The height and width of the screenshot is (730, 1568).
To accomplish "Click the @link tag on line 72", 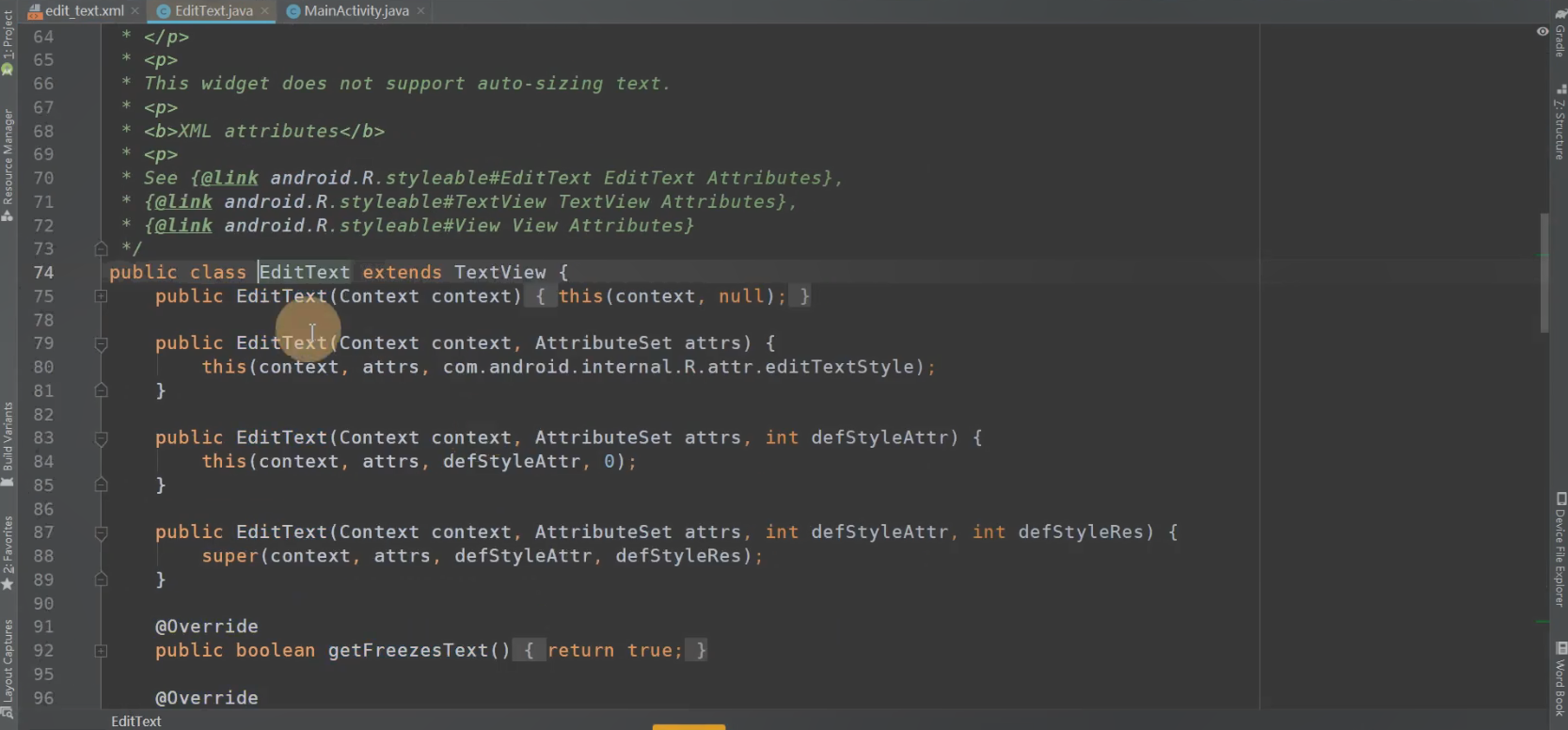I will coord(183,226).
